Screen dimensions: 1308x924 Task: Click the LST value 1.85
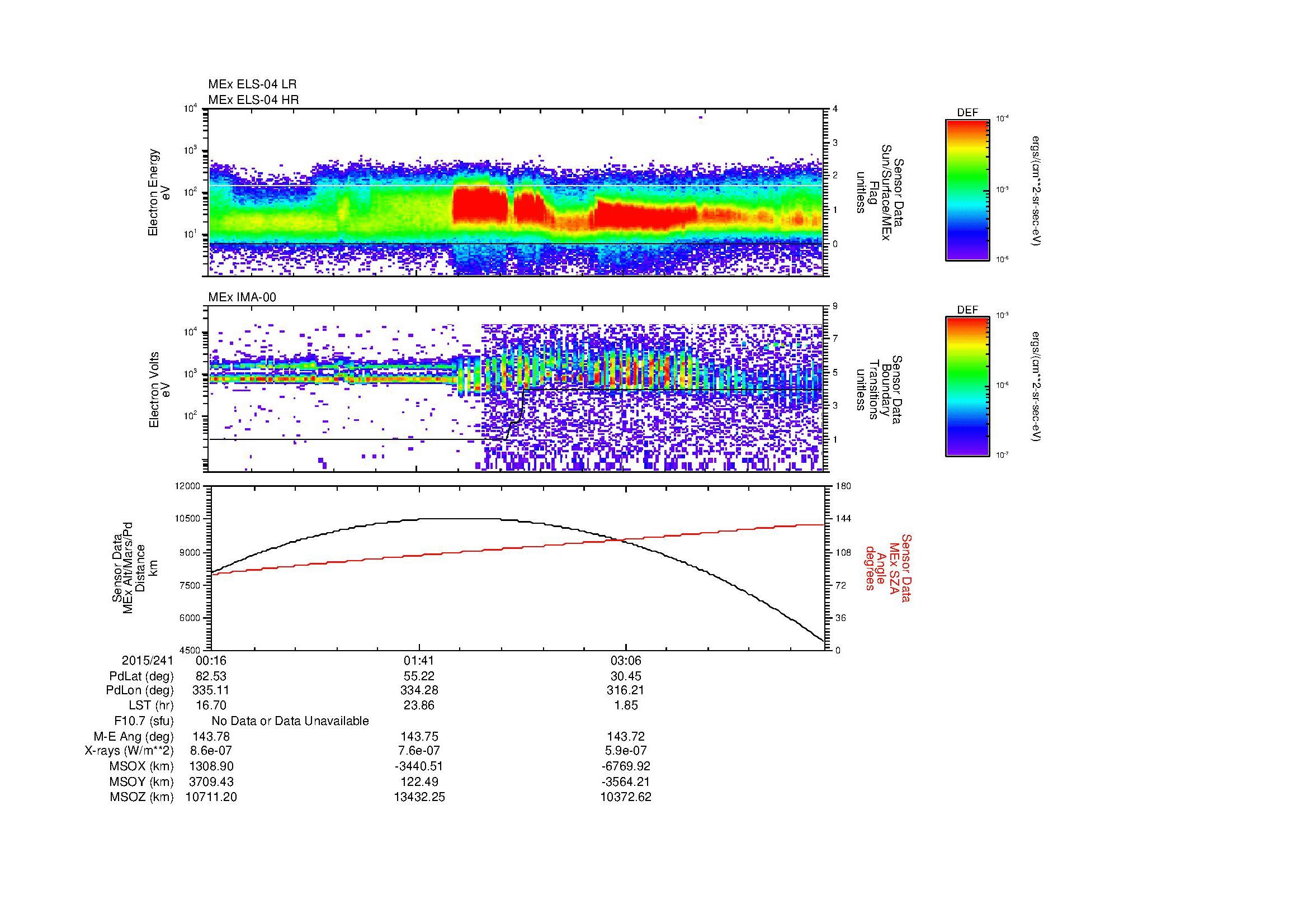tap(626, 706)
